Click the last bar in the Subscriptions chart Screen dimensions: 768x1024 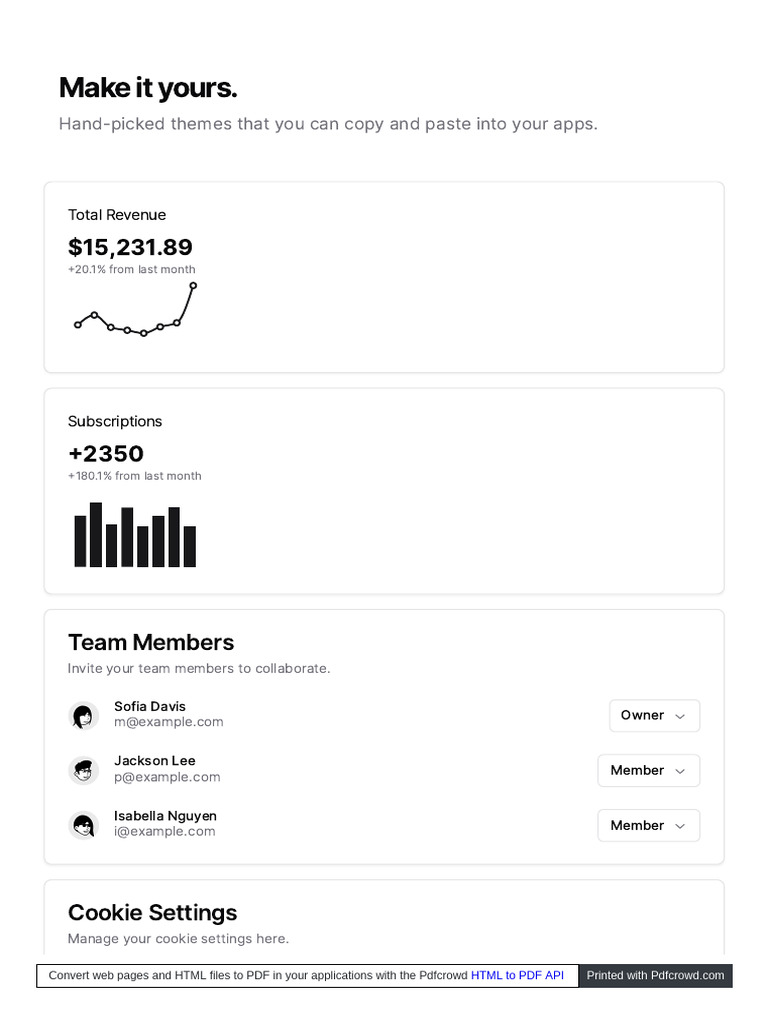point(190,547)
